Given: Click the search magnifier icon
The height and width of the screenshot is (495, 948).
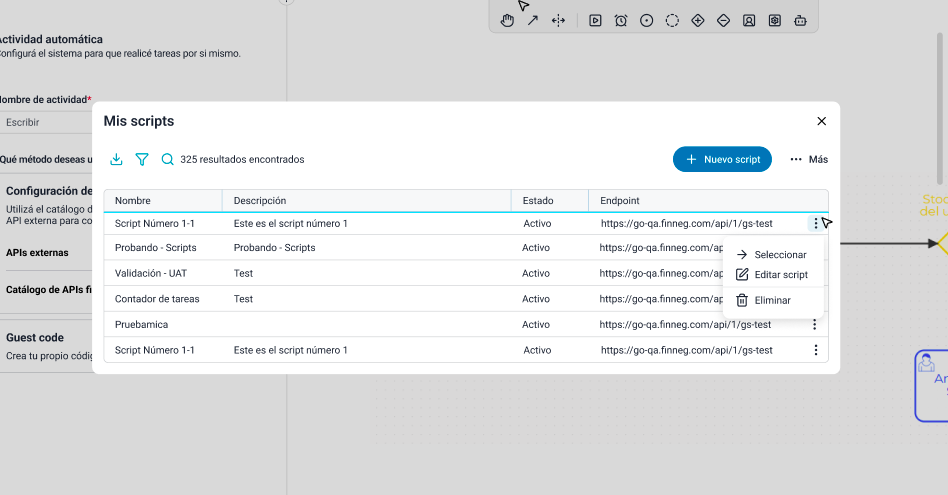Looking at the screenshot, I should (168, 159).
